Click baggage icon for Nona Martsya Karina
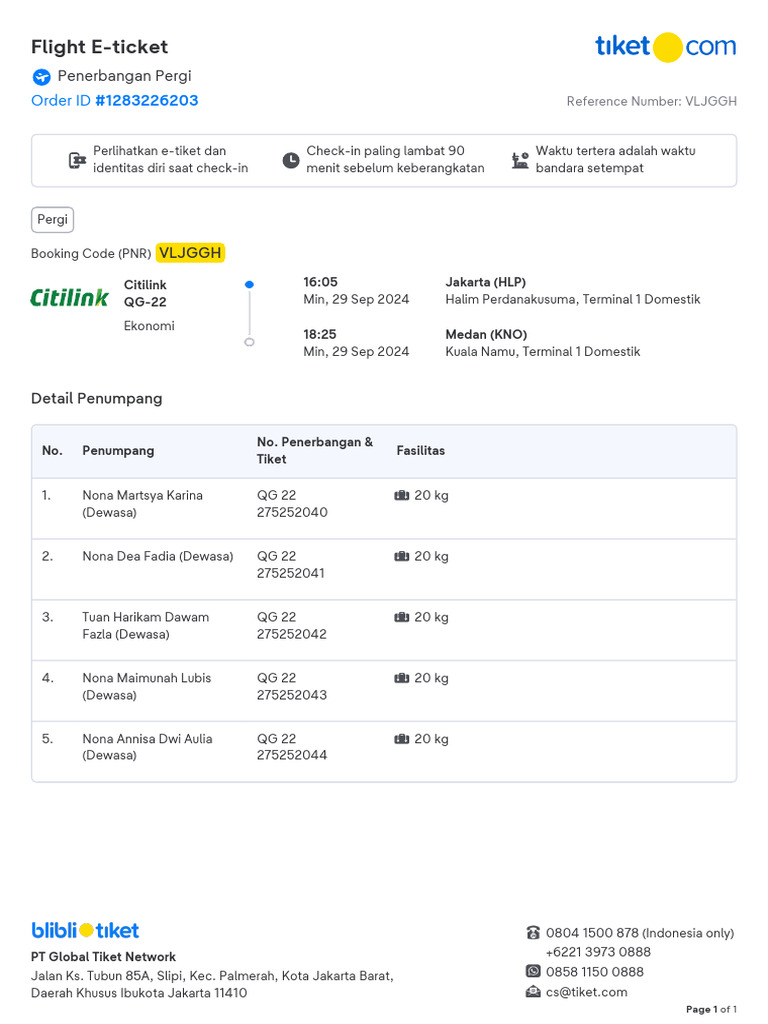Viewport: 768px width, 1024px height. 402,495
